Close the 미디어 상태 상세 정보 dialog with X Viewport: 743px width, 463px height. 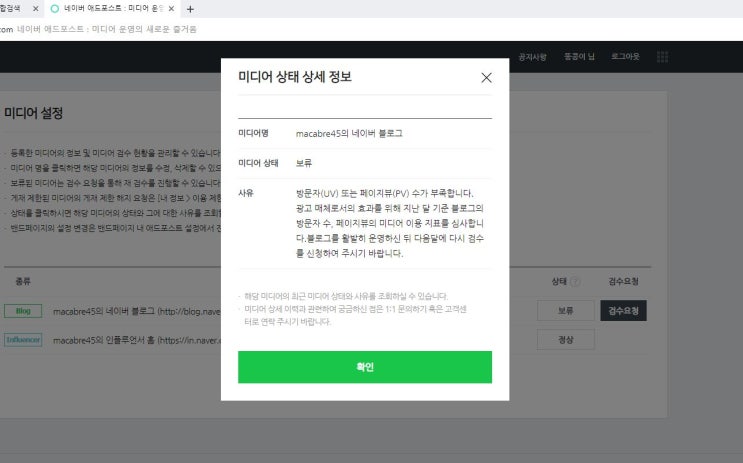click(x=486, y=78)
